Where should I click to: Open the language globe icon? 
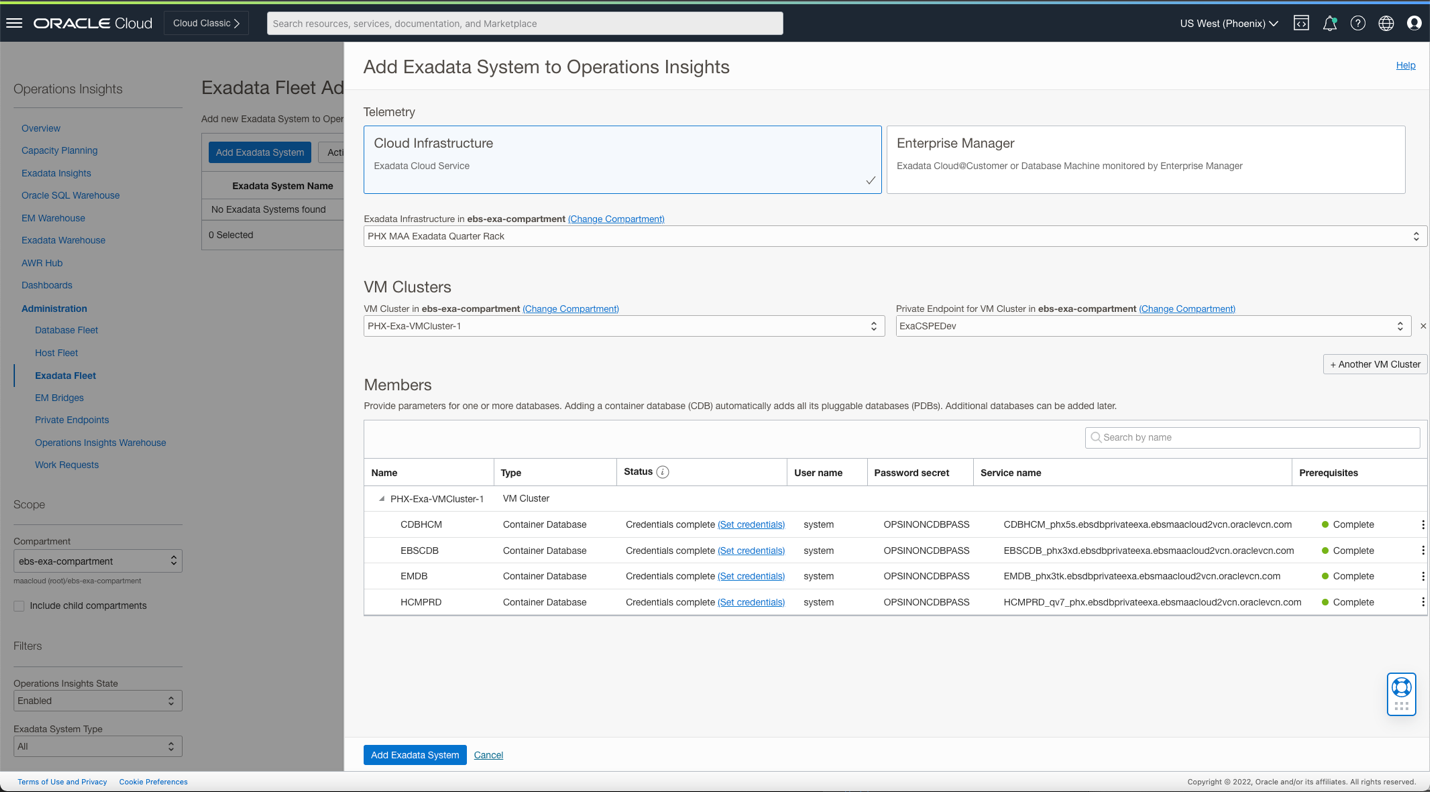[x=1386, y=23]
